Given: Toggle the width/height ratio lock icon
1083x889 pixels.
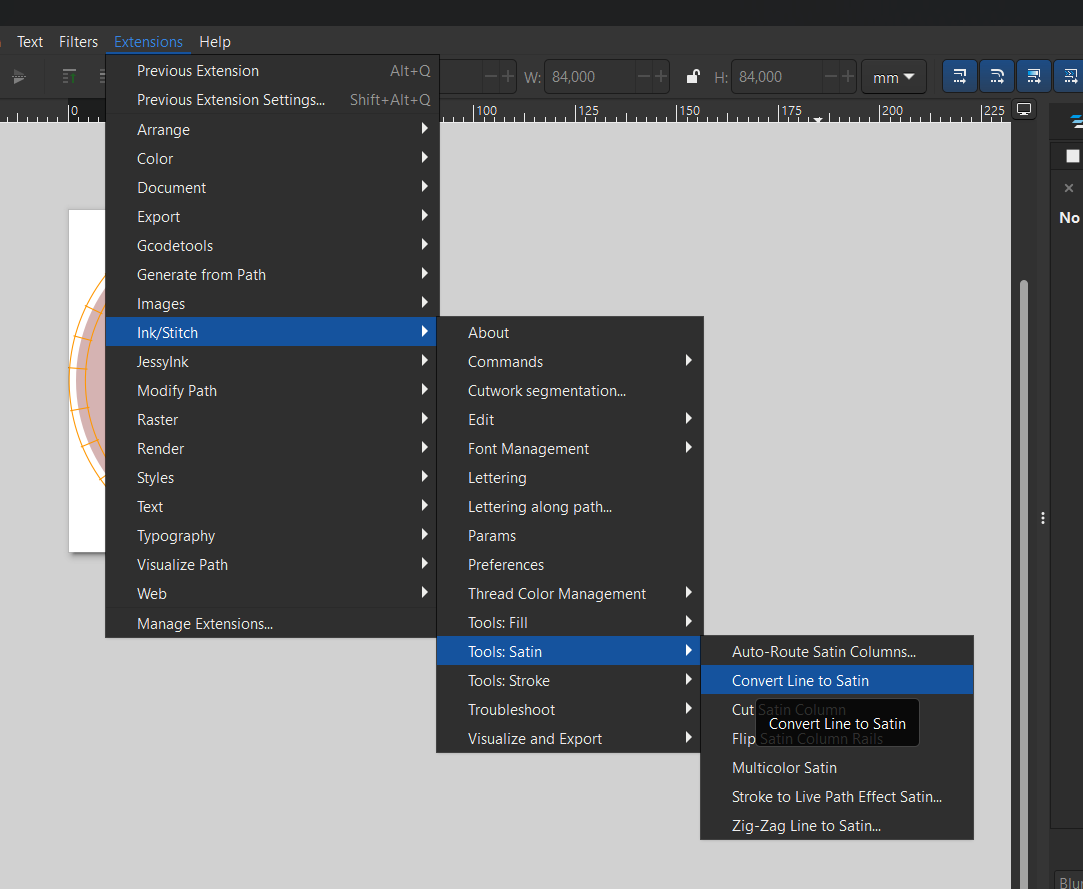Looking at the screenshot, I should pyautogui.click(x=693, y=77).
